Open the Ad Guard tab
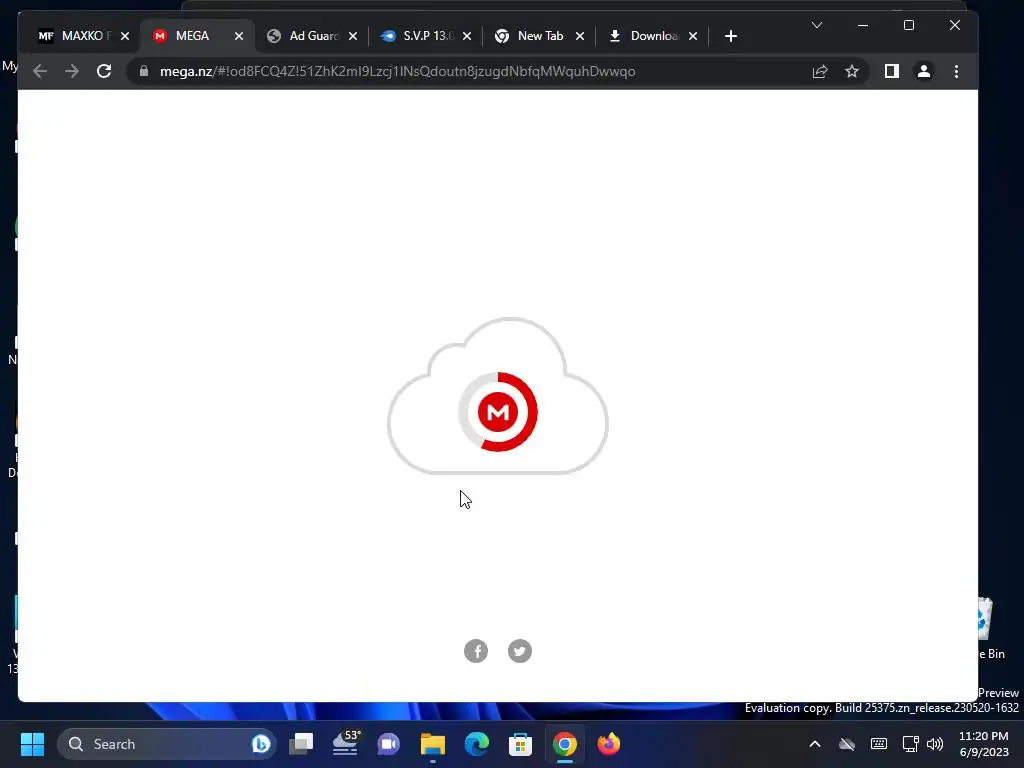 coord(314,36)
